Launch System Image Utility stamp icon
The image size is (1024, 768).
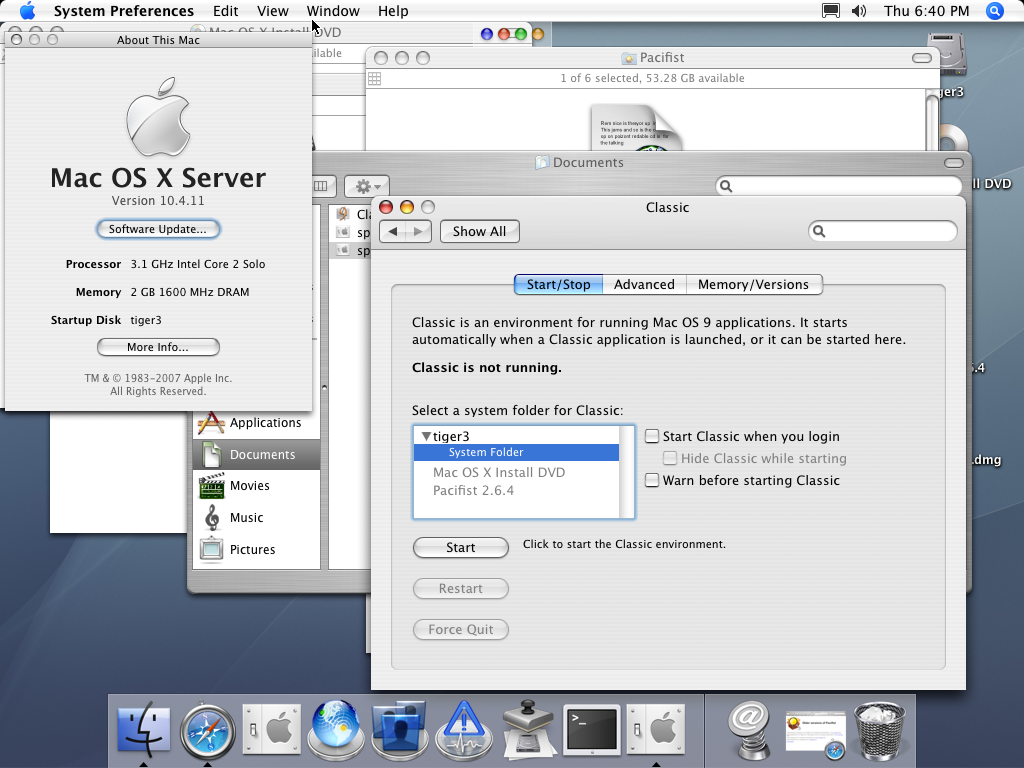pyautogui.click(x=528, y=730)
